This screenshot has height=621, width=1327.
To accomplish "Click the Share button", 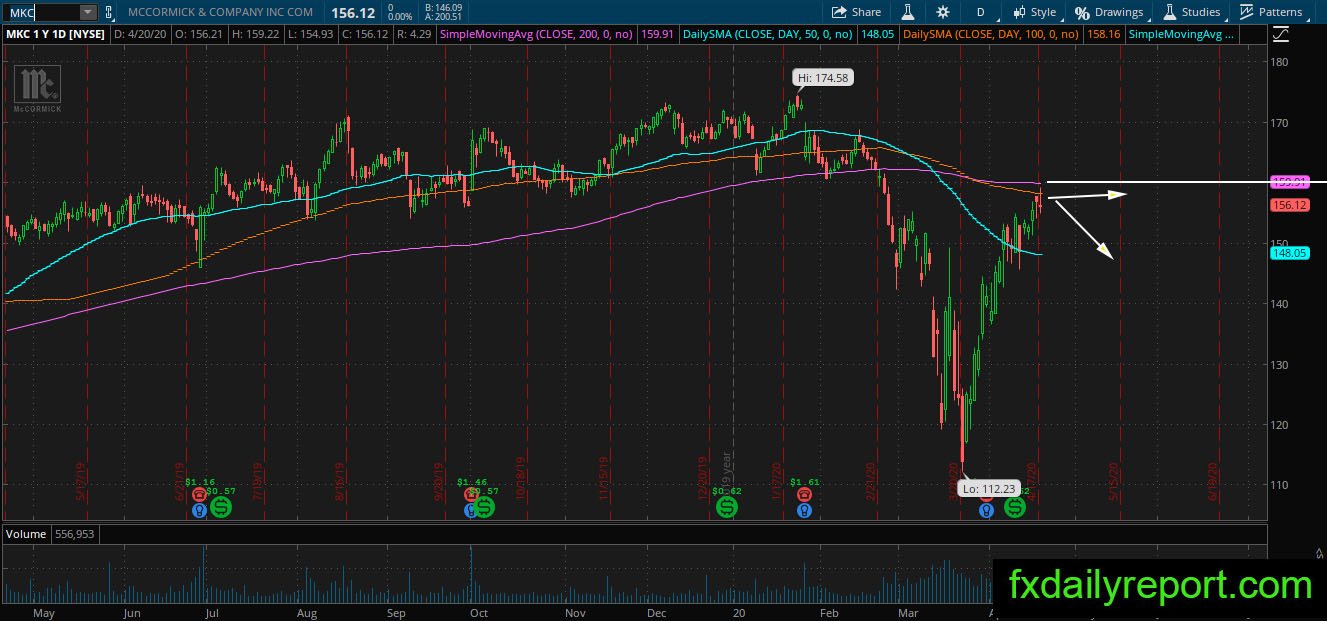I will click(857, 12).
